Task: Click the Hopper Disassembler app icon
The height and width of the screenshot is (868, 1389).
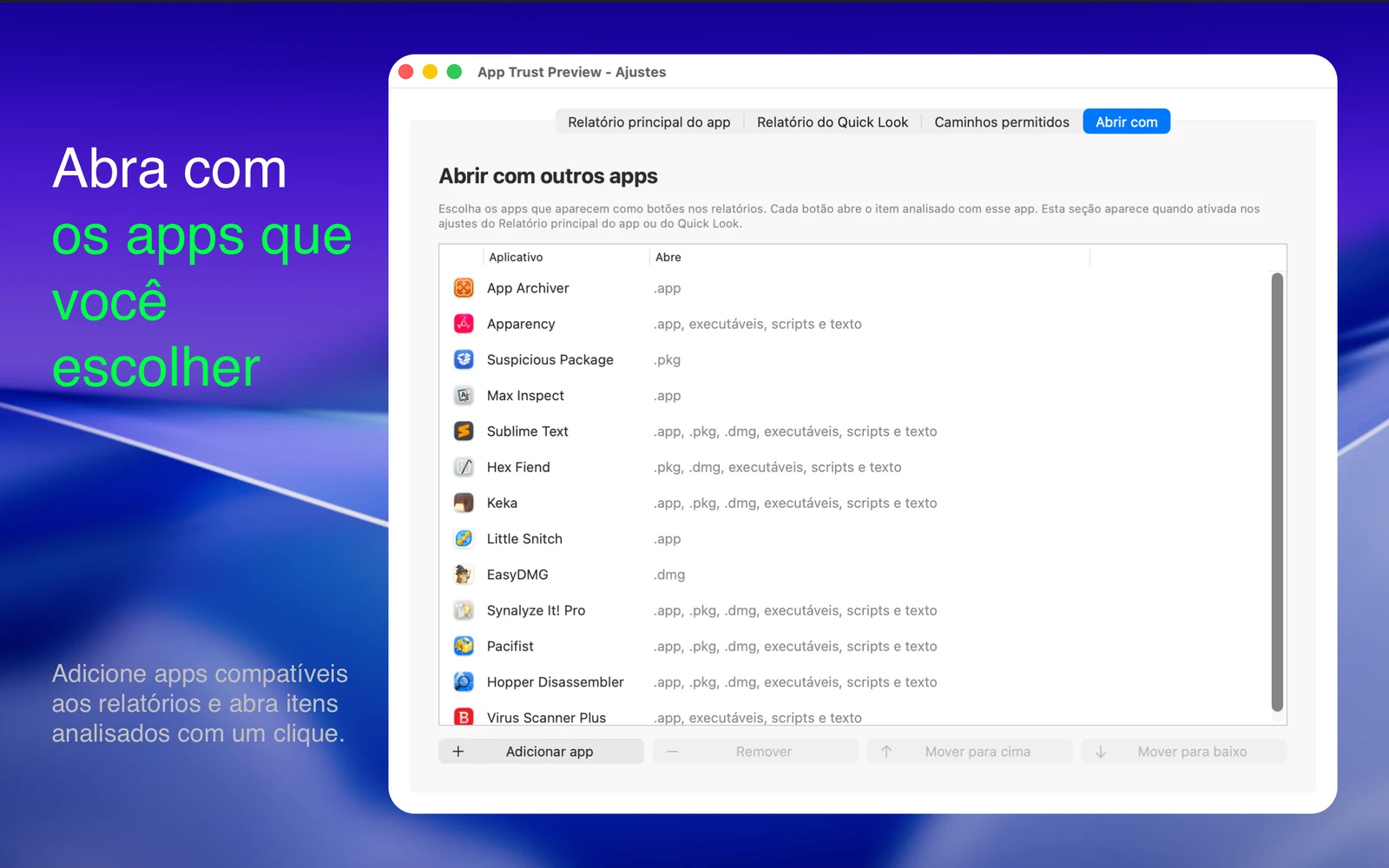Action: (464, 681)
